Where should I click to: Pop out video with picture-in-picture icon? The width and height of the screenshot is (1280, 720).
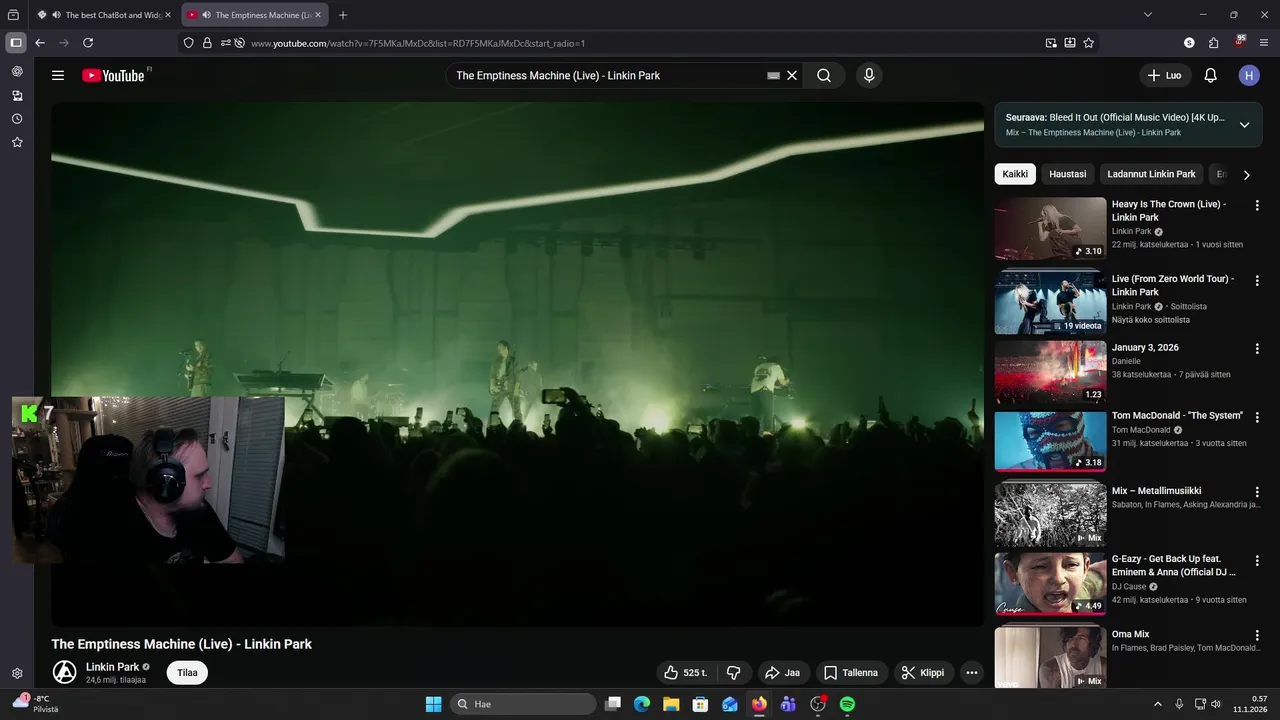tap(1051, 43)
